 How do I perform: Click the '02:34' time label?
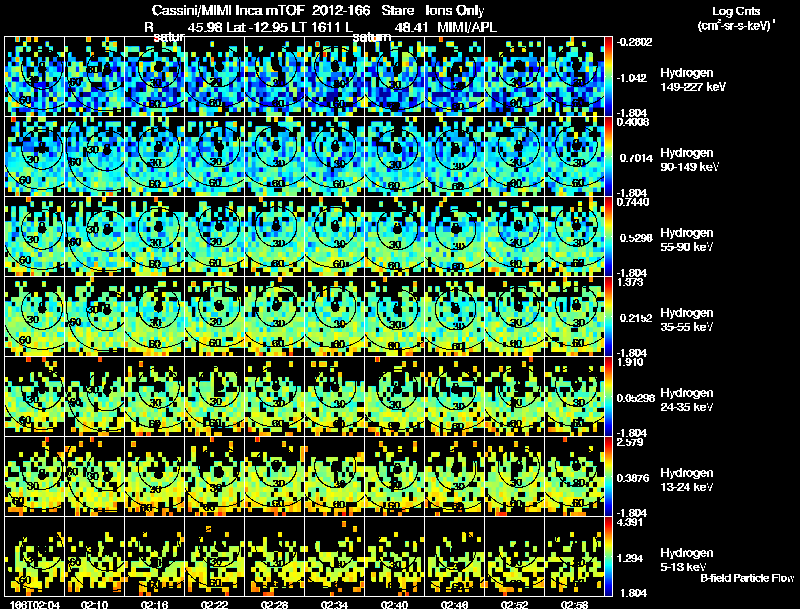coord(335,604)
